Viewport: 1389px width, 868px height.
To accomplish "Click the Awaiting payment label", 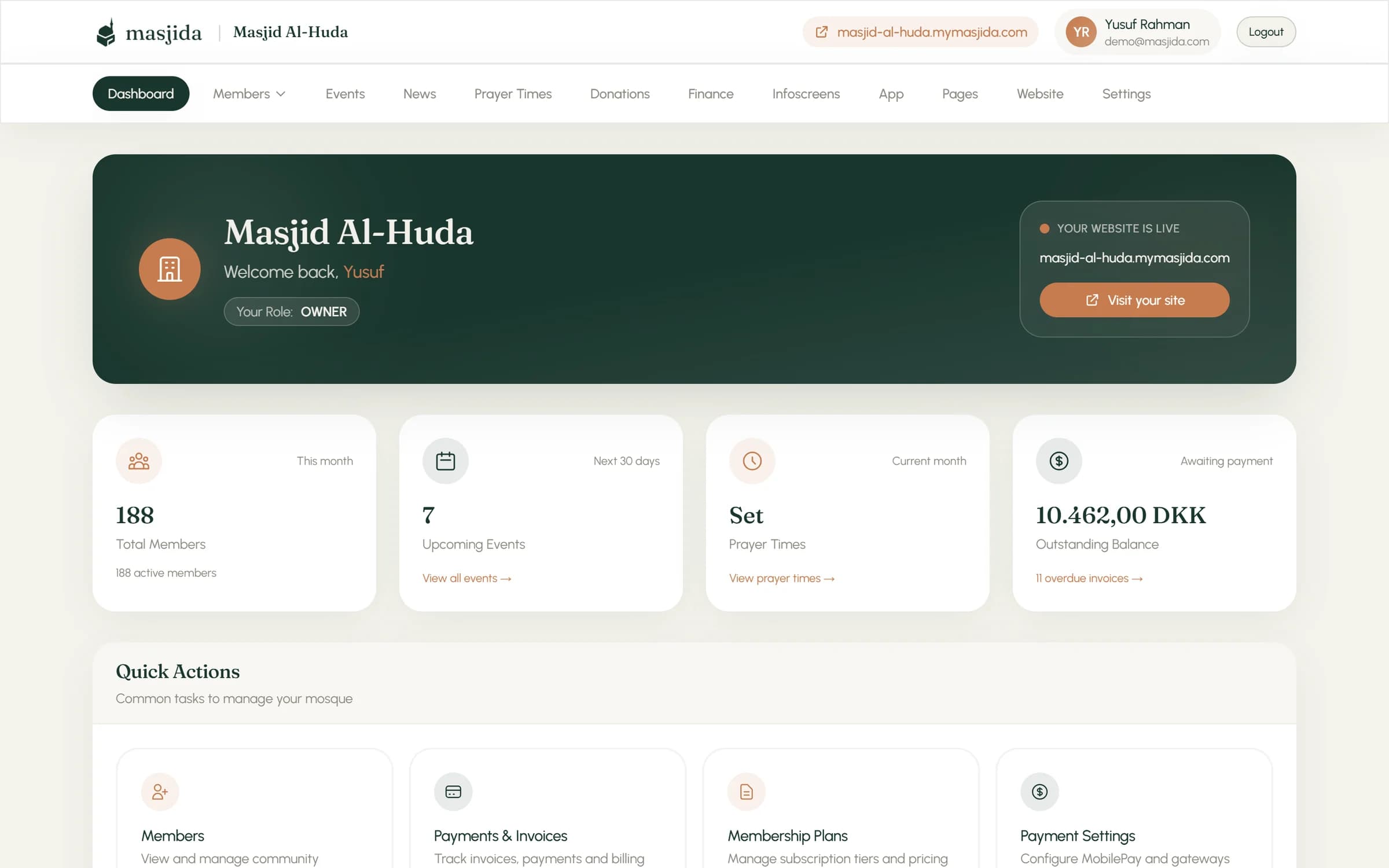I will click(x=1226, y=461).
